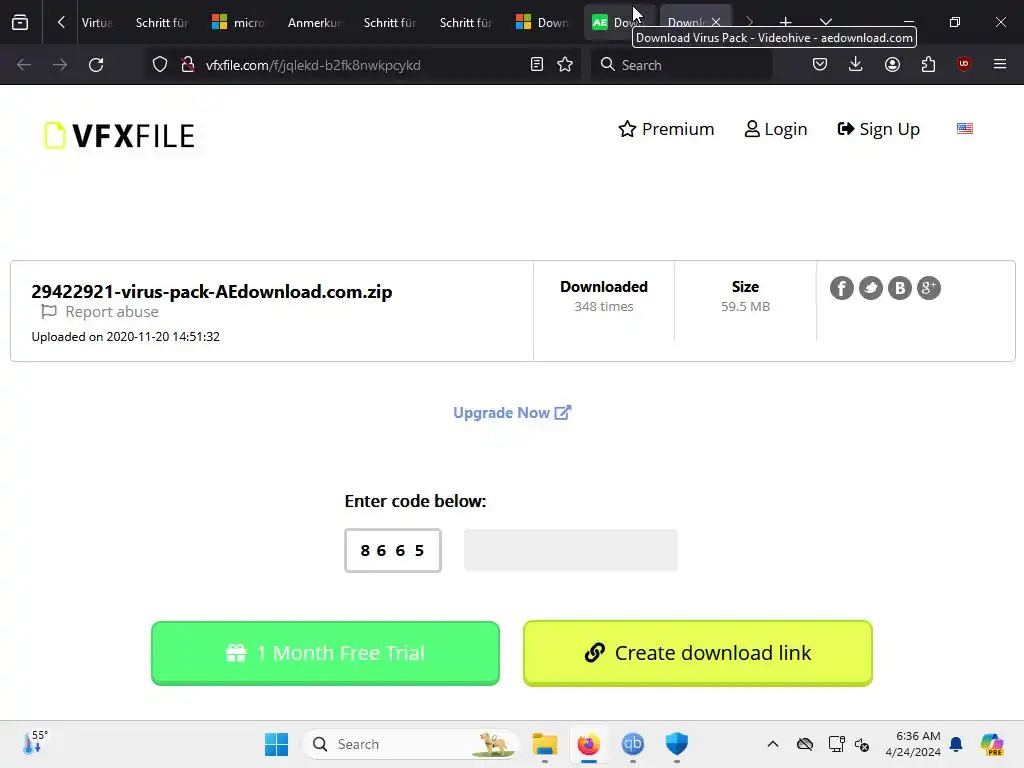Viewport: 1024px width, 768px height.
Task: Open the Microsoft 'Down' tab
Action: 542,22
